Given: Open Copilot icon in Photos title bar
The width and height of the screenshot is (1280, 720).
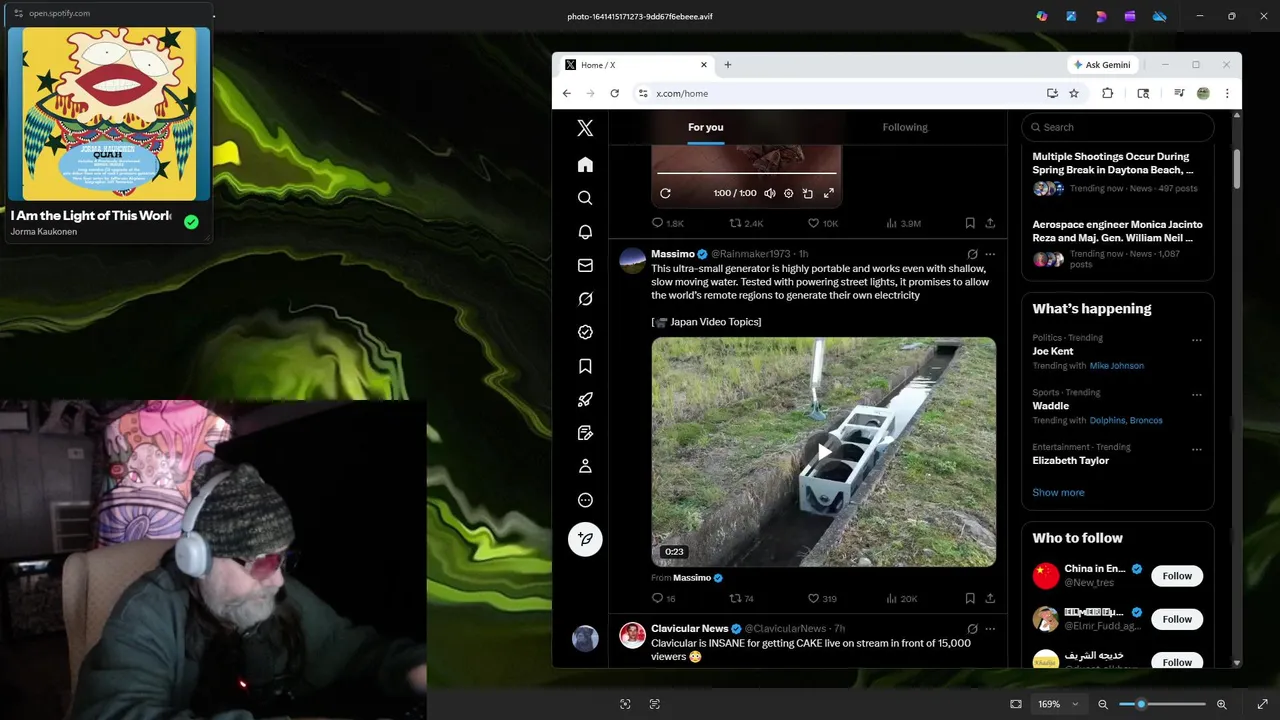Looking at the screenshot, I should [x=1042, y=16].
